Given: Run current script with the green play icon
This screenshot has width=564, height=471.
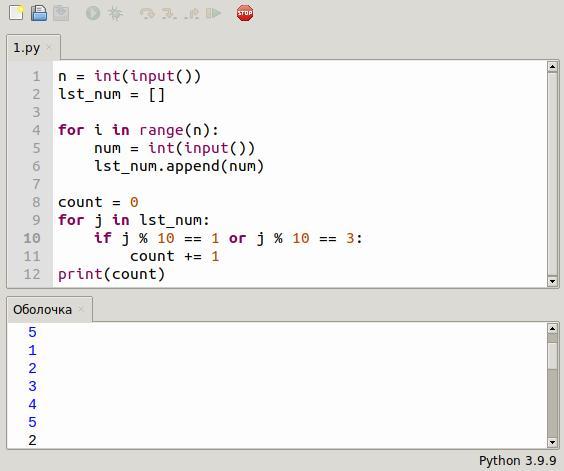Looking at the screenshot, I should coord(93,13).
